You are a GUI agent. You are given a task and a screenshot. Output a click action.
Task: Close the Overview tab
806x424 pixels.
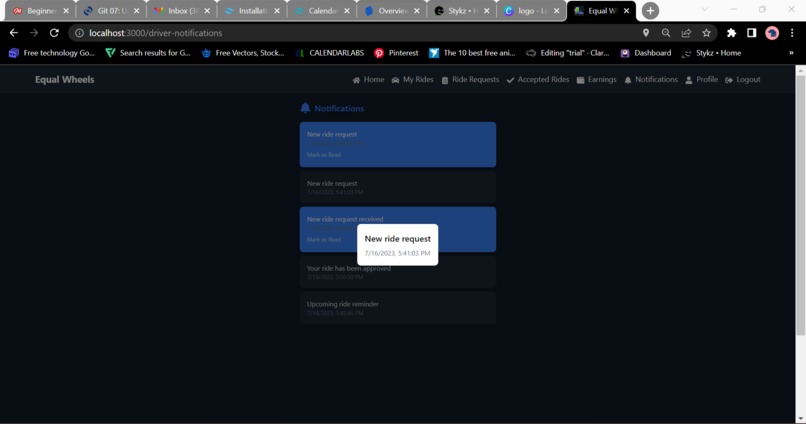[x=416, y=11]
